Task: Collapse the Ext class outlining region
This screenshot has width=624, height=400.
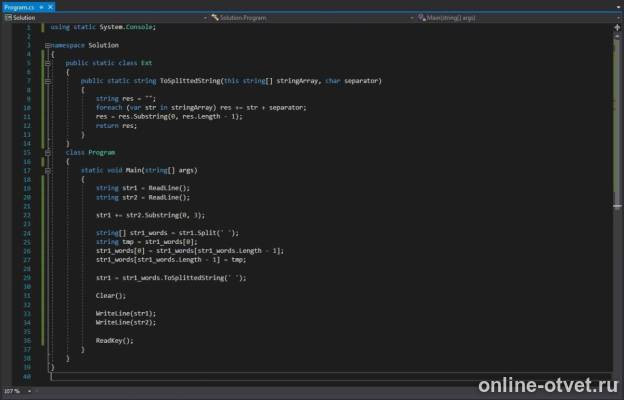Action: [x=48, y=63]
